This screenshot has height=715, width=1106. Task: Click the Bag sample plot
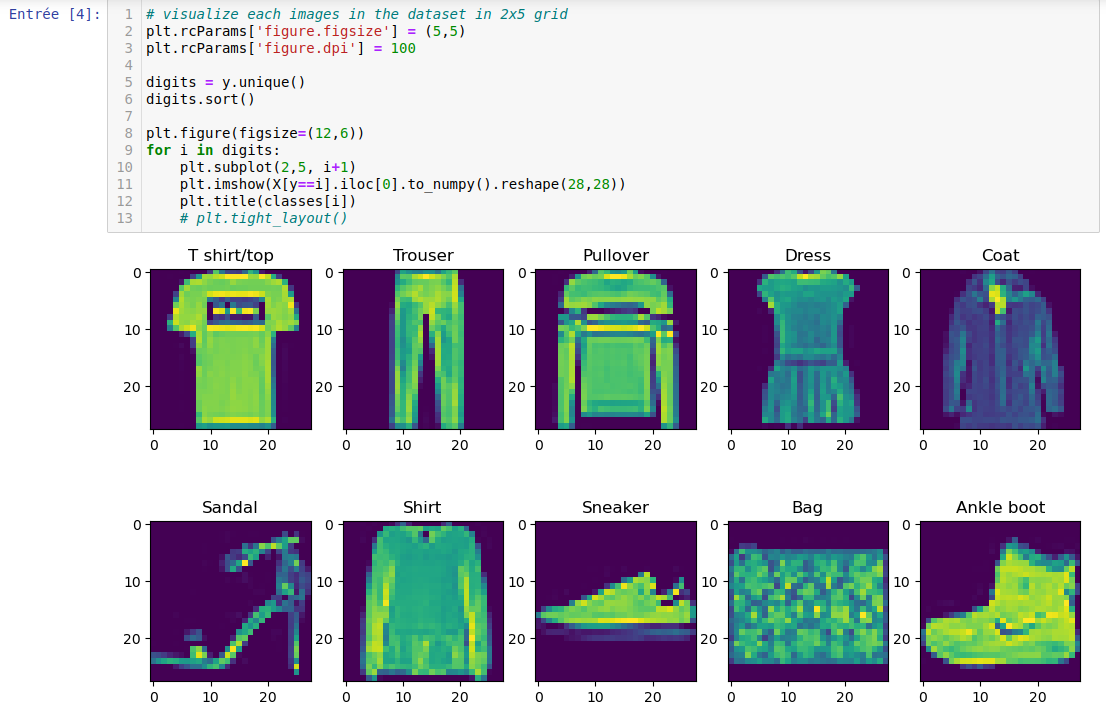807,601
